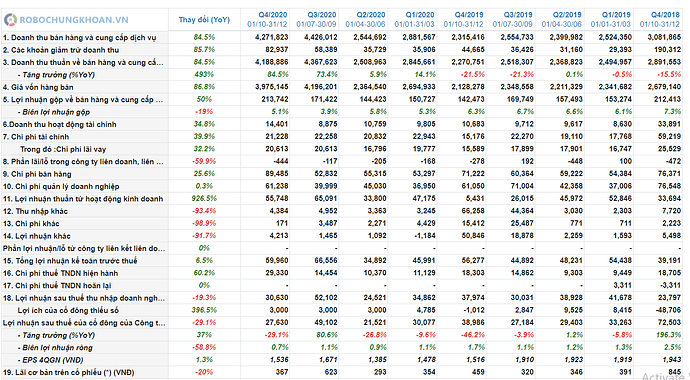Click row 5. Lợi nhuận gộp label
690x380 pixels.
click(x=83, y=100)
